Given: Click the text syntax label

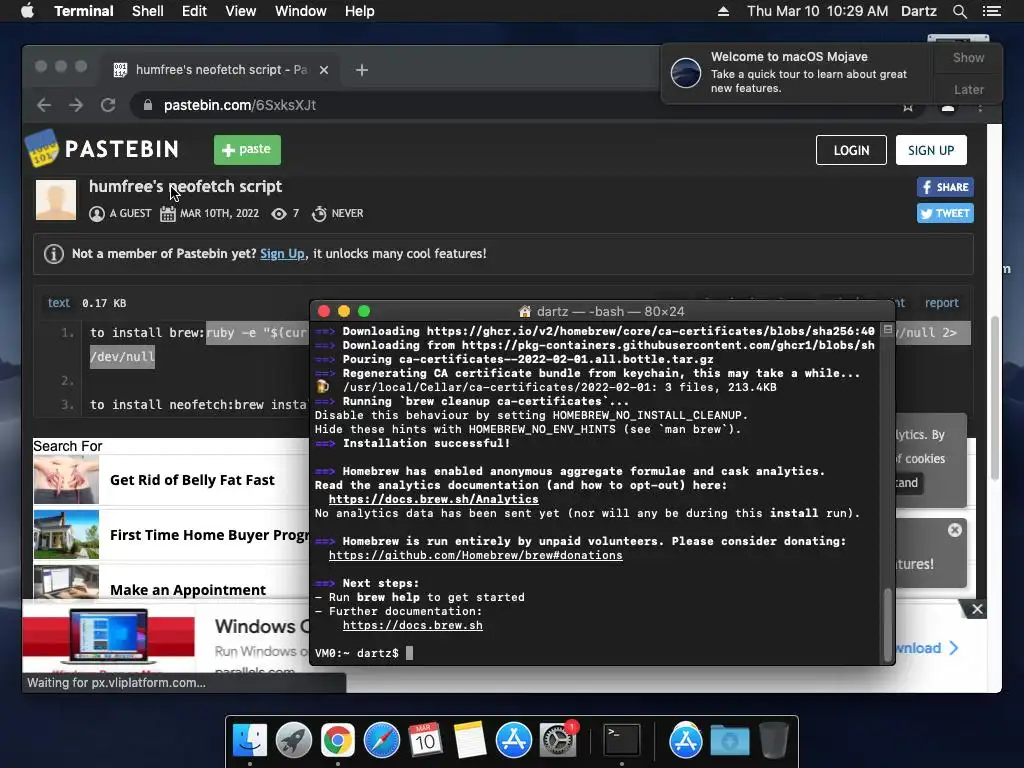Looking at the screenshot, I should (59, 302).
